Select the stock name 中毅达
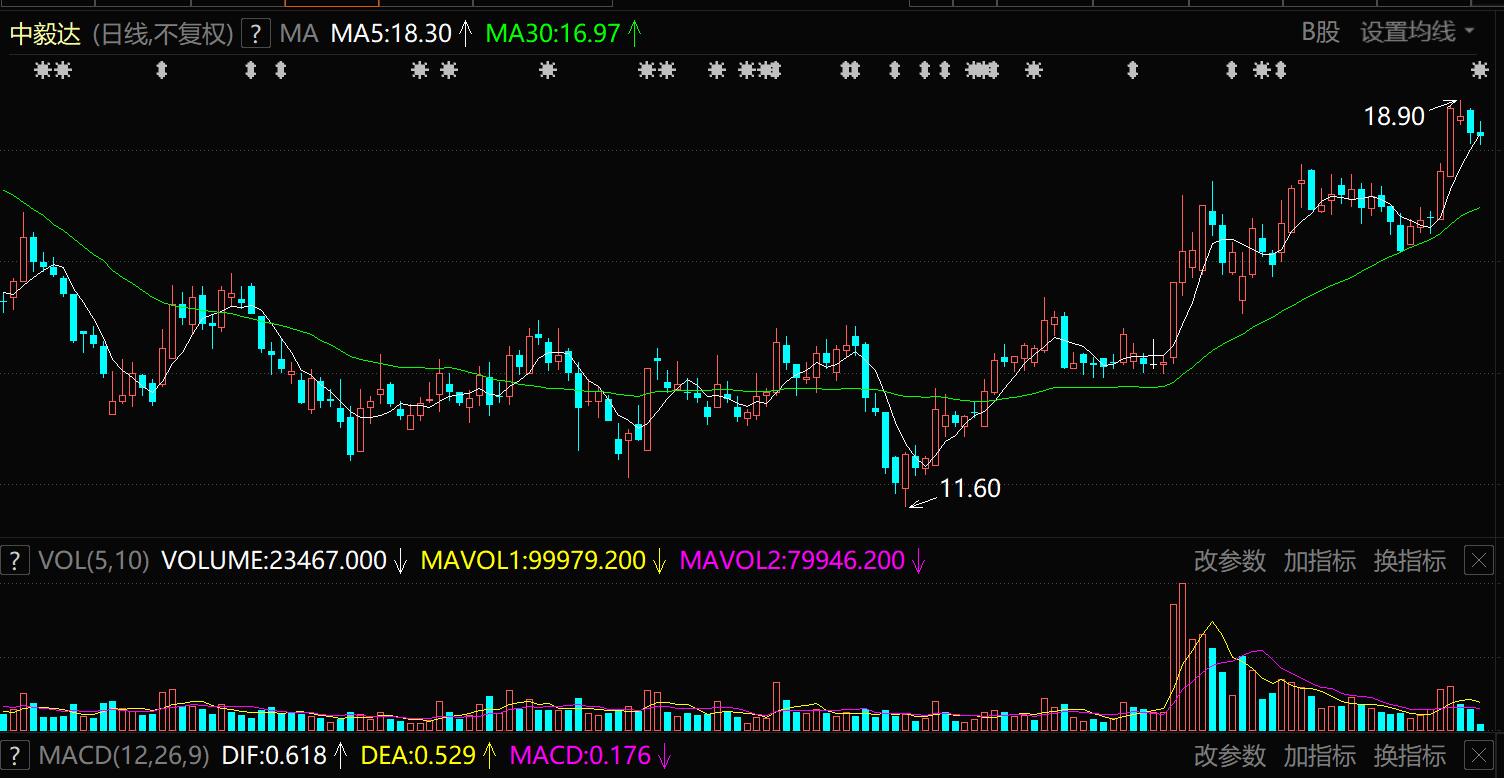The width and height of the screenshot is (1504, 778). [x=47, y=33]
